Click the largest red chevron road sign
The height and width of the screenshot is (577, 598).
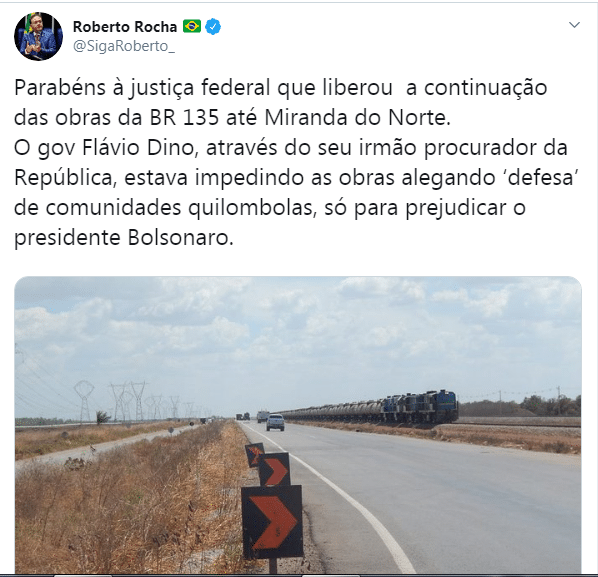pos(272,522)
